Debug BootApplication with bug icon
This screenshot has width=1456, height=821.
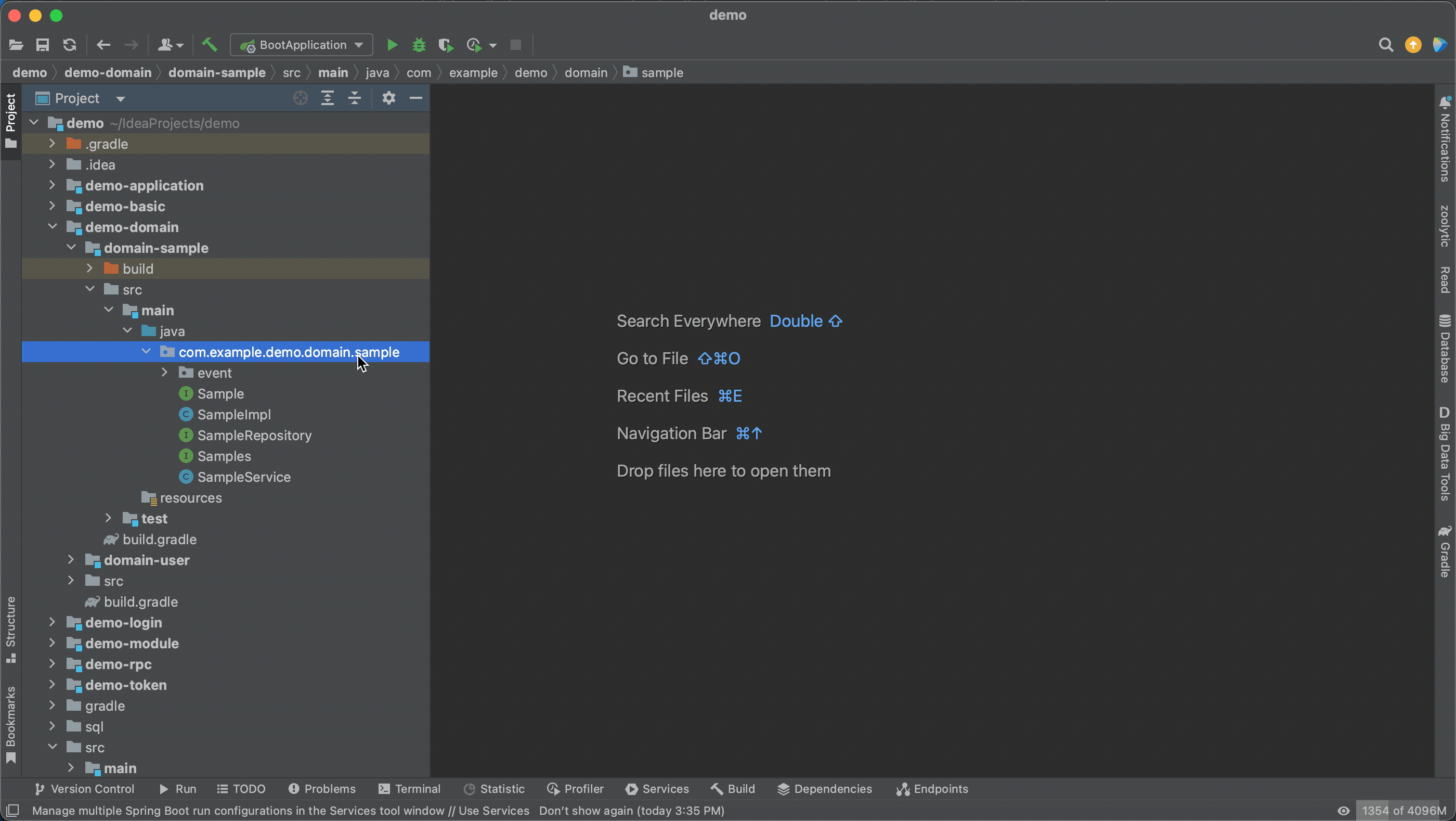point(419,45)
